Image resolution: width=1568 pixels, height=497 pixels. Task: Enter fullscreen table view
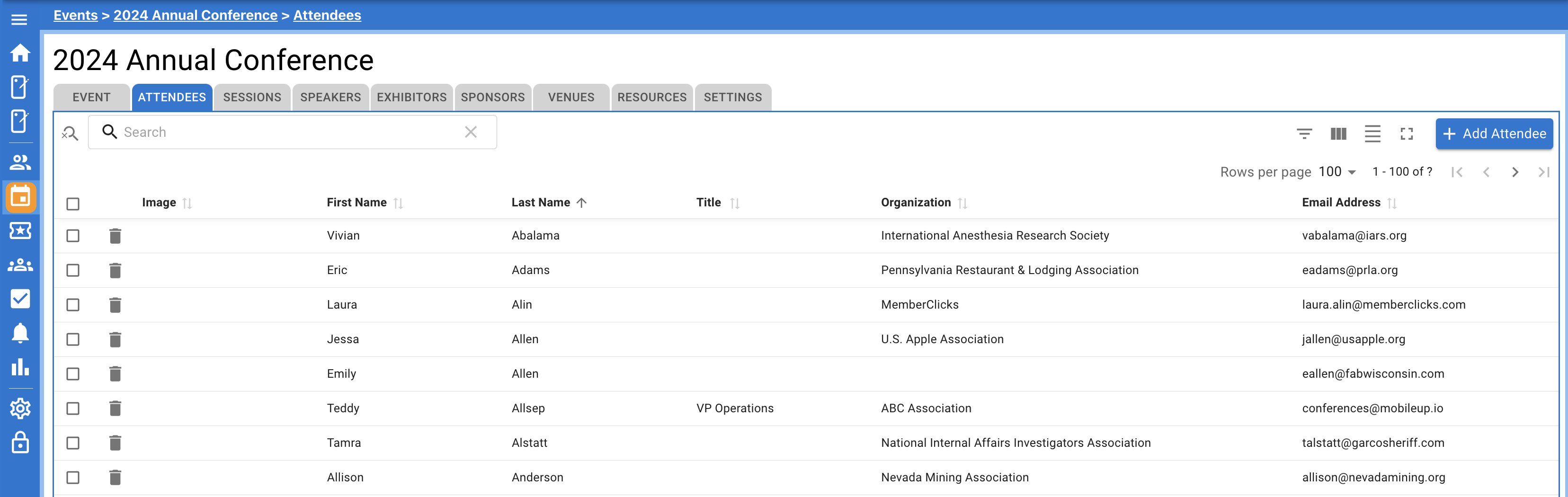(x=1407, y=134)
